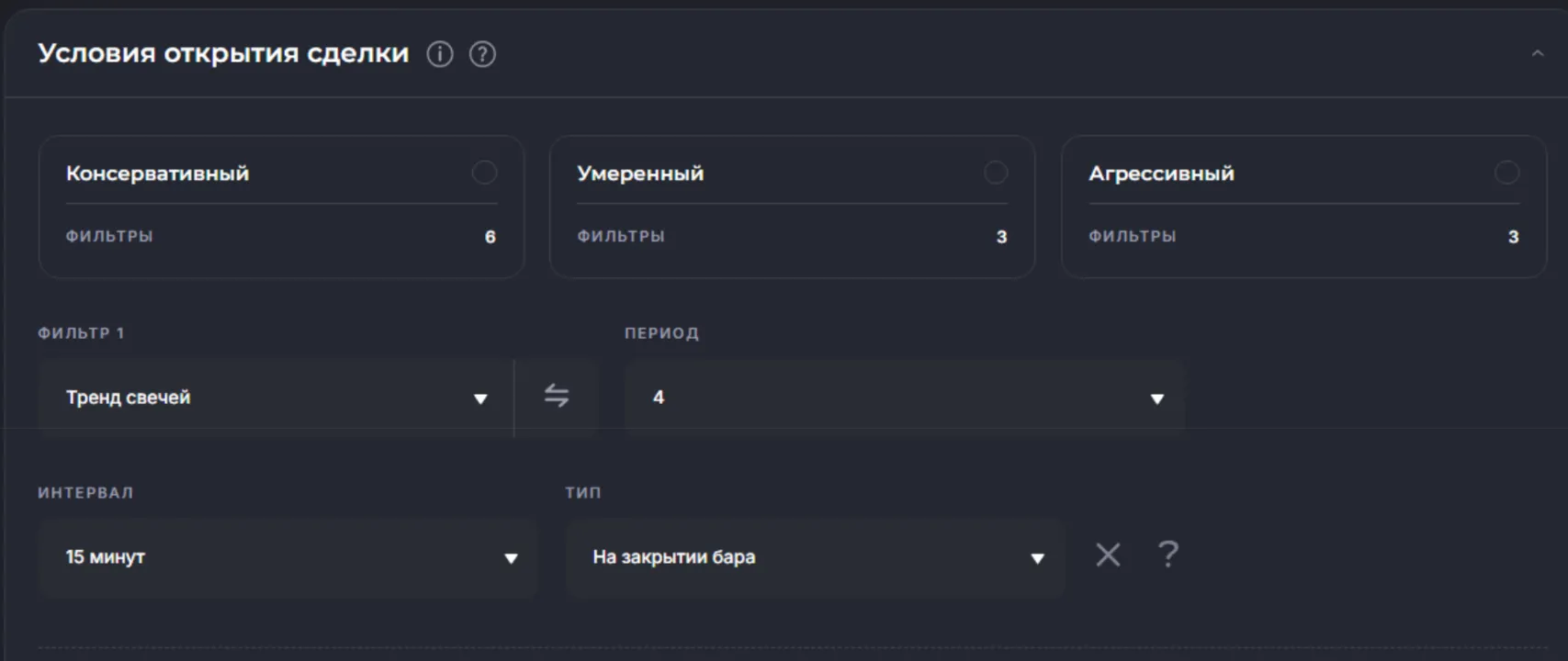This screenshot has height=661, width=1568.
Task: Open the Период dropdown showing 4
Action: tap(904, 398)
